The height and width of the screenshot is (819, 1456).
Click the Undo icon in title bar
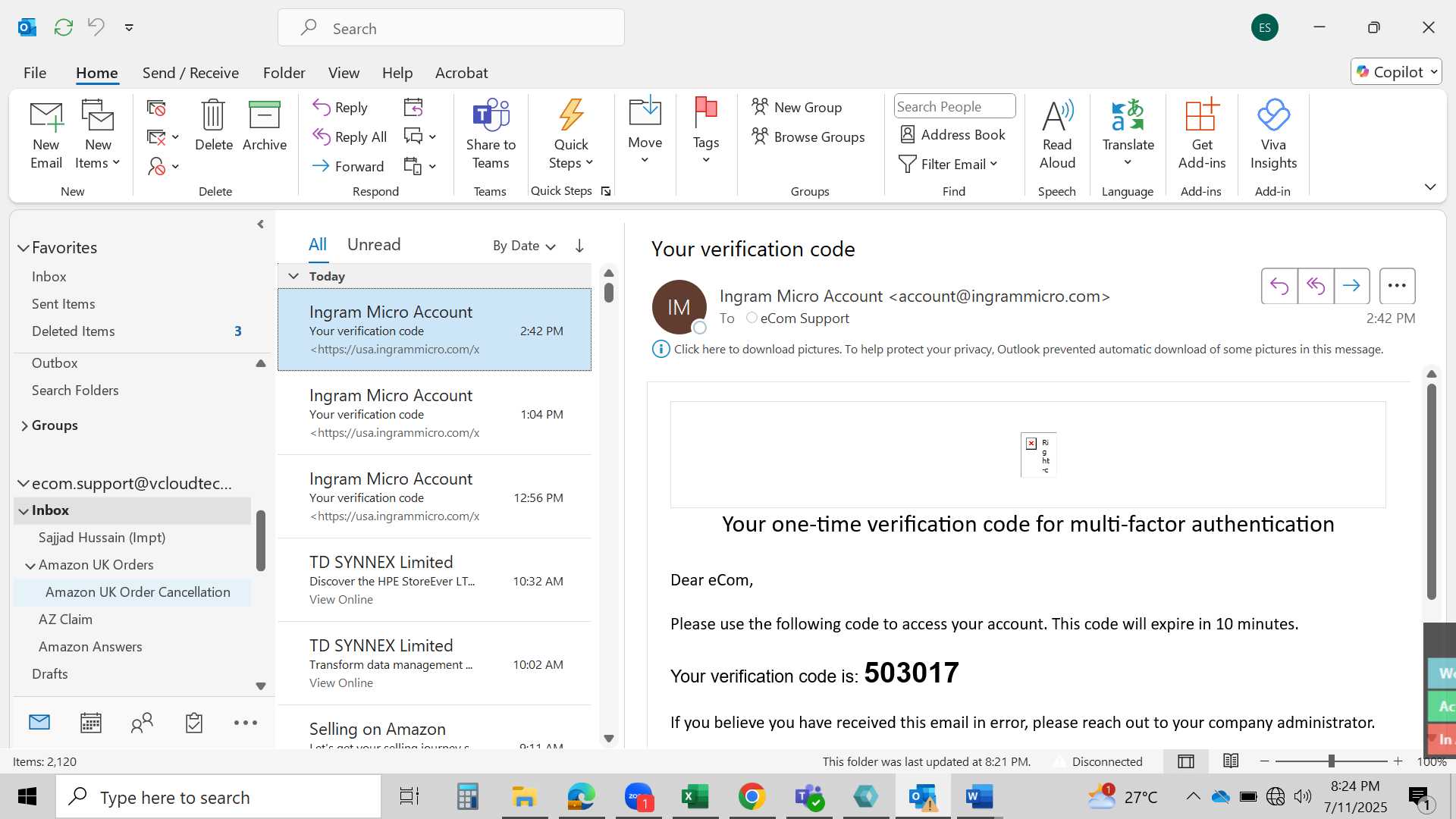[x=96, y=27]
